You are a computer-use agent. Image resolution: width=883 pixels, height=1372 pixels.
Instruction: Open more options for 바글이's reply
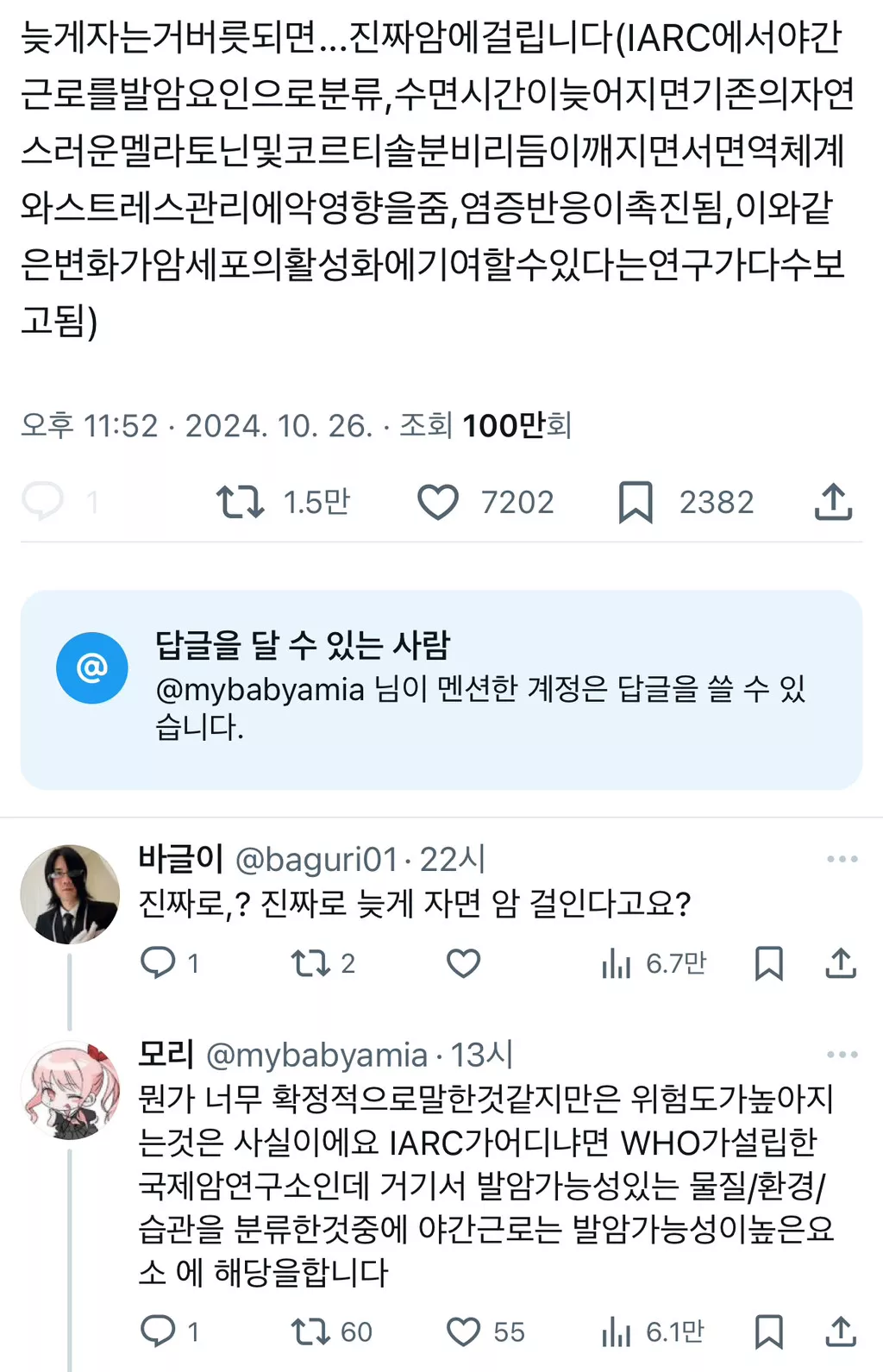point(842,859)
